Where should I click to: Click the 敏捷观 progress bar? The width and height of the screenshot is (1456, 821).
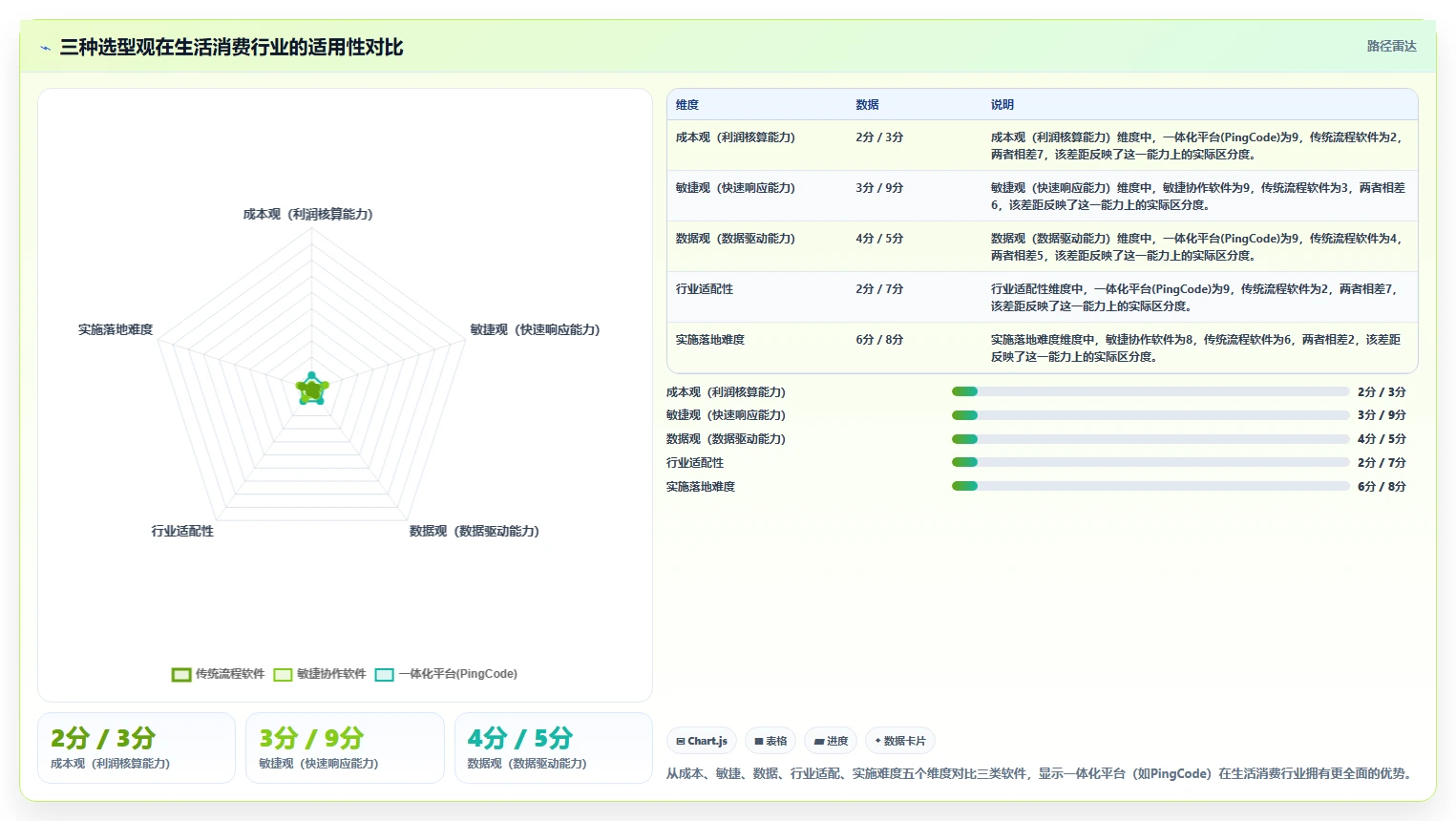coord(1150,415)
